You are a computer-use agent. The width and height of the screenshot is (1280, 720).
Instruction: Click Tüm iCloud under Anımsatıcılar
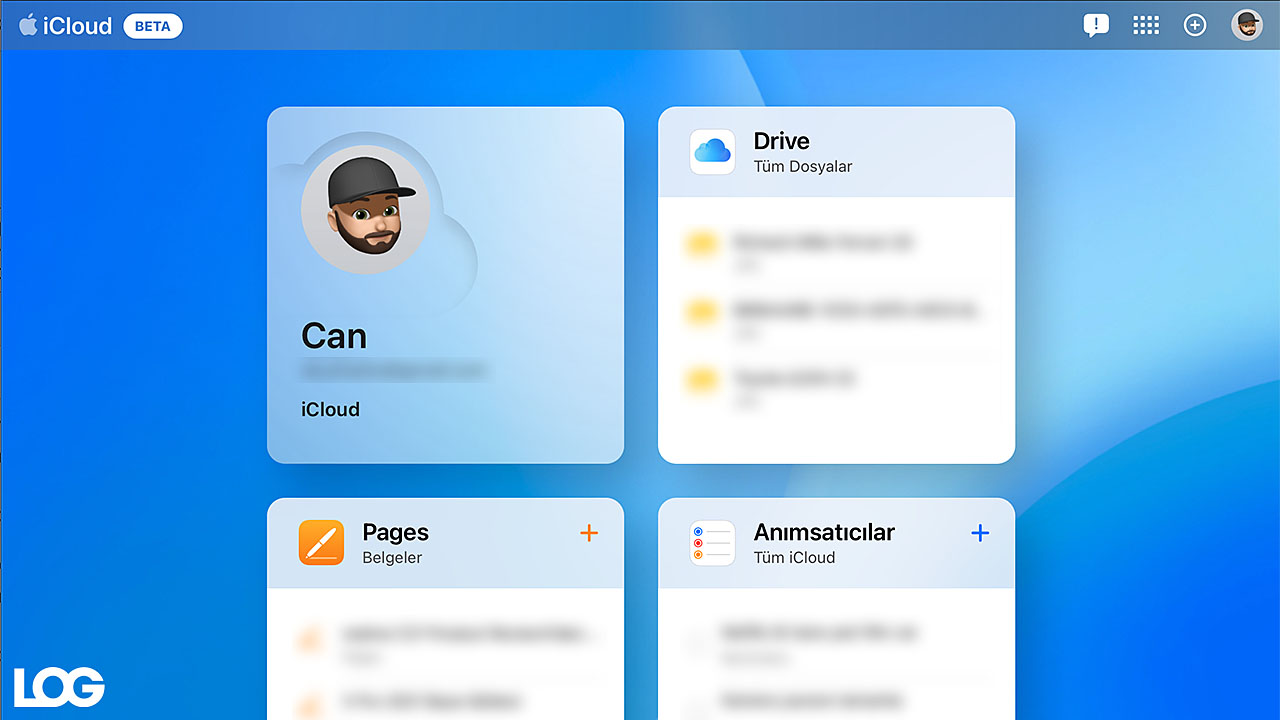pyautogui.click(x=794, y=557)
